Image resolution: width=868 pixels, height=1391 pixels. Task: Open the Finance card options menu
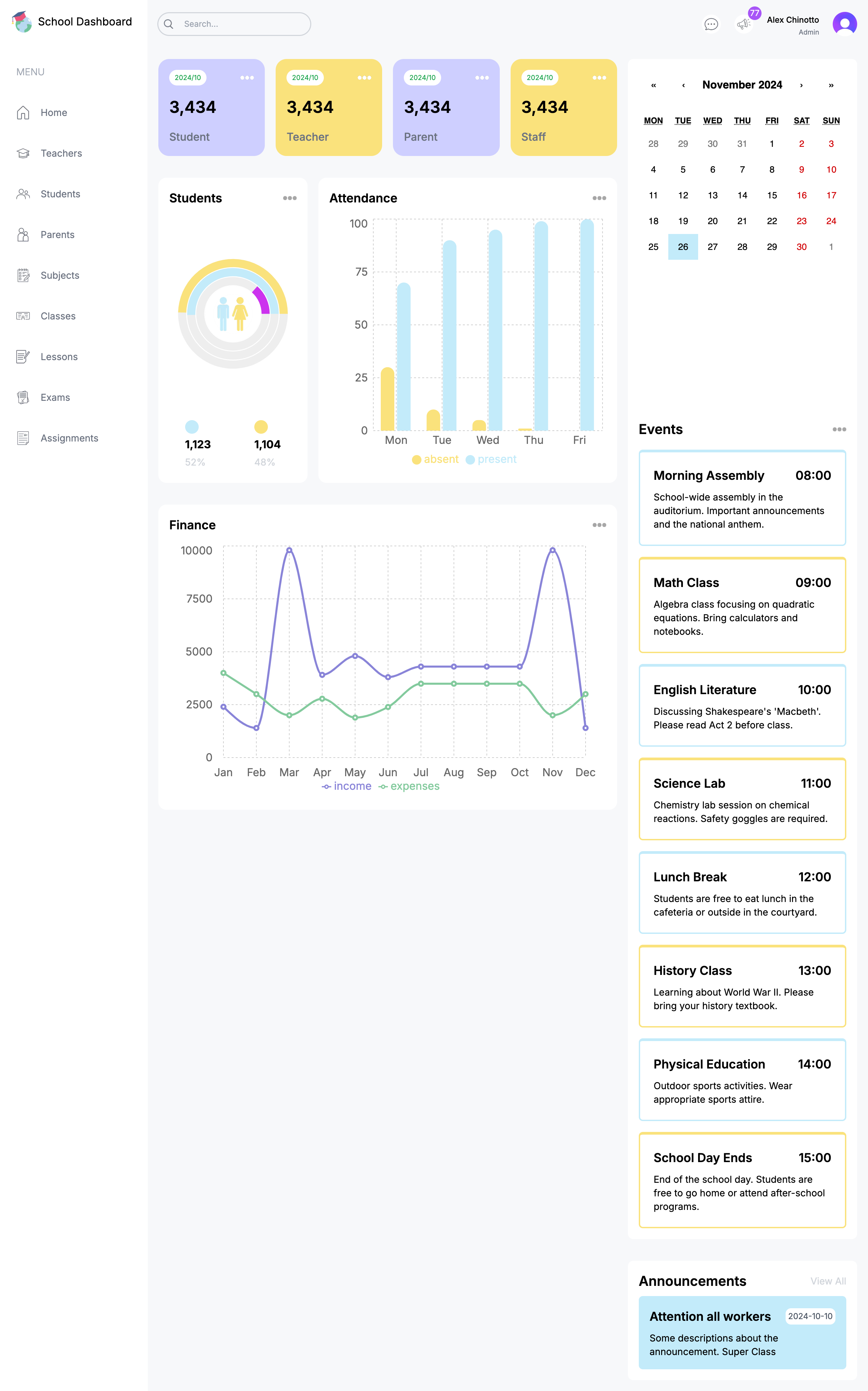pyautogui.click(x=599, y=525)
